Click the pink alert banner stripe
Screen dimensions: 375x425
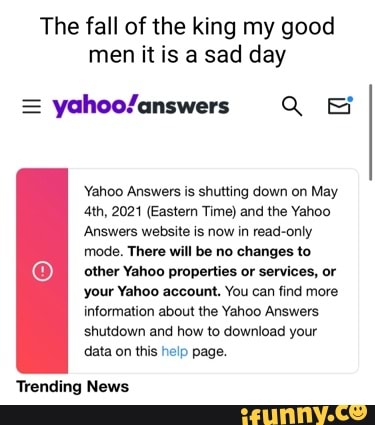point(42,271)
